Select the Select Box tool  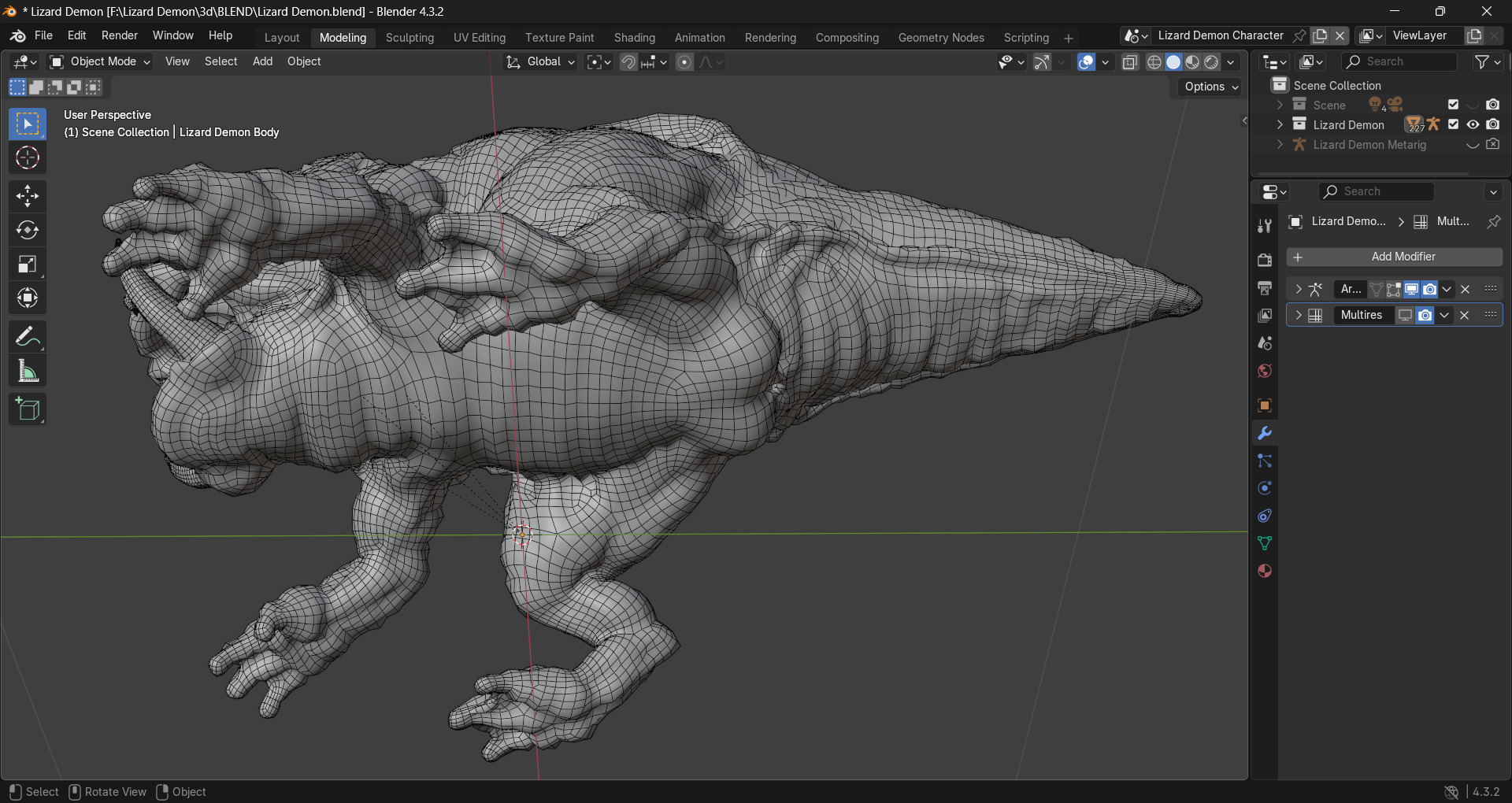click(28, 124)
